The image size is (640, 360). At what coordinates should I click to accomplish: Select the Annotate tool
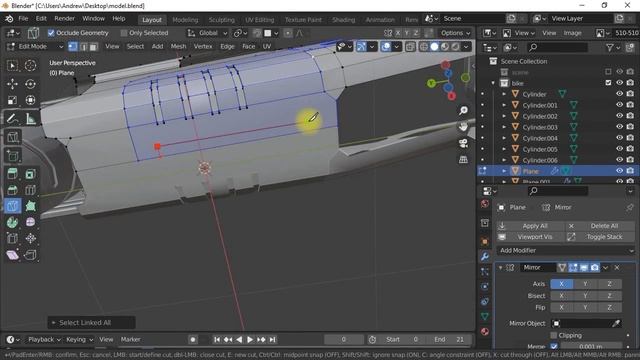[13, 119]
